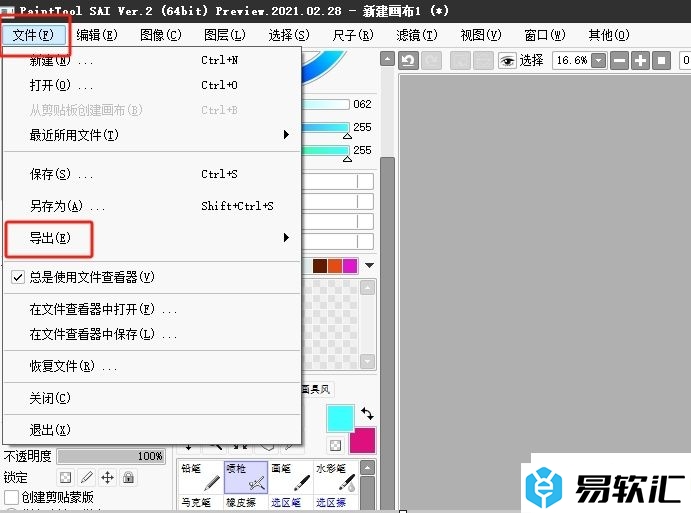Open the 滤镜(T) menu

pos(417,35)
